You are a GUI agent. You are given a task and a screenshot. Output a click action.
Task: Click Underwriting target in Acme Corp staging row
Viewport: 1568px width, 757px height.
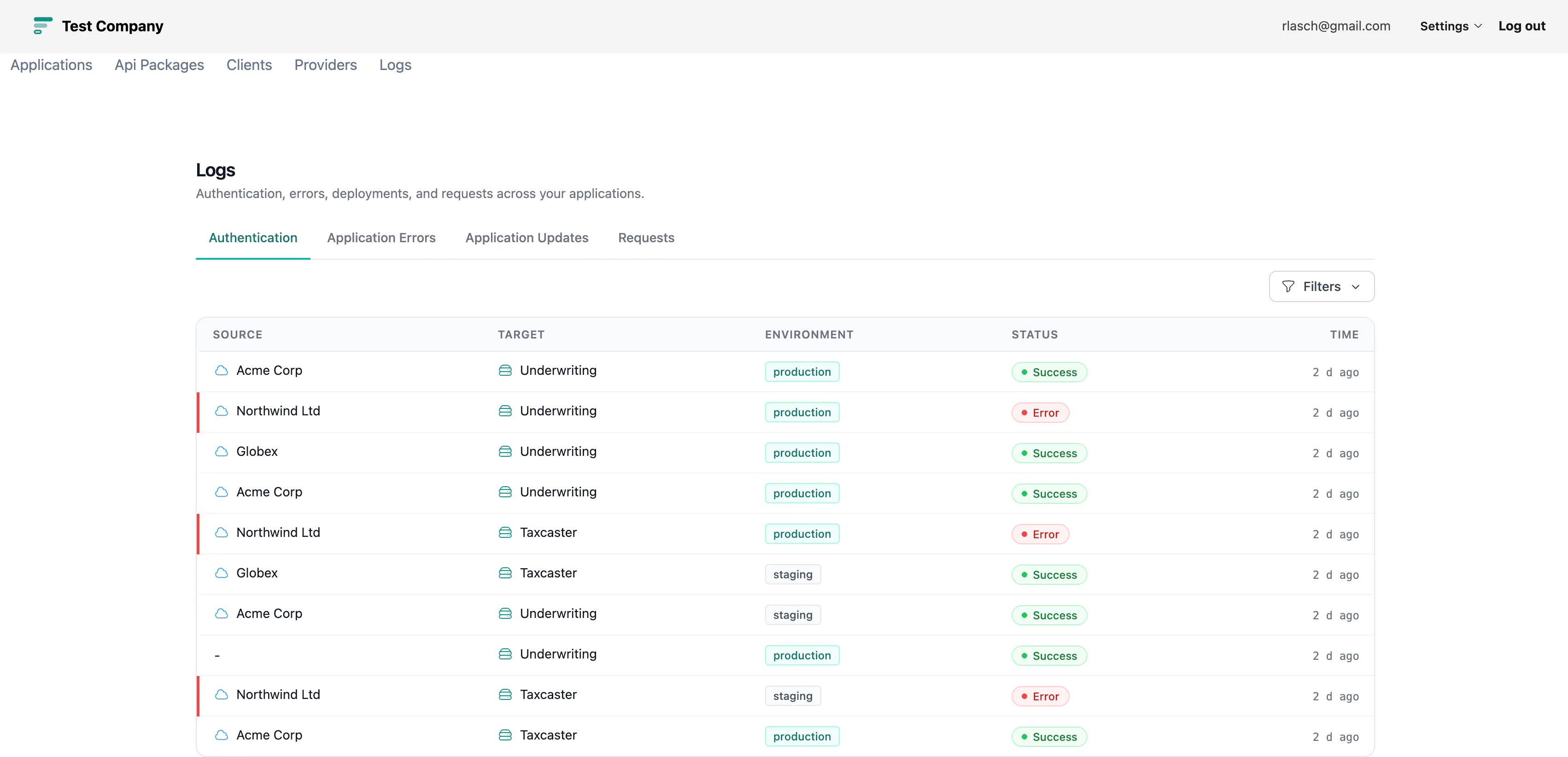[x=558, y=614]
